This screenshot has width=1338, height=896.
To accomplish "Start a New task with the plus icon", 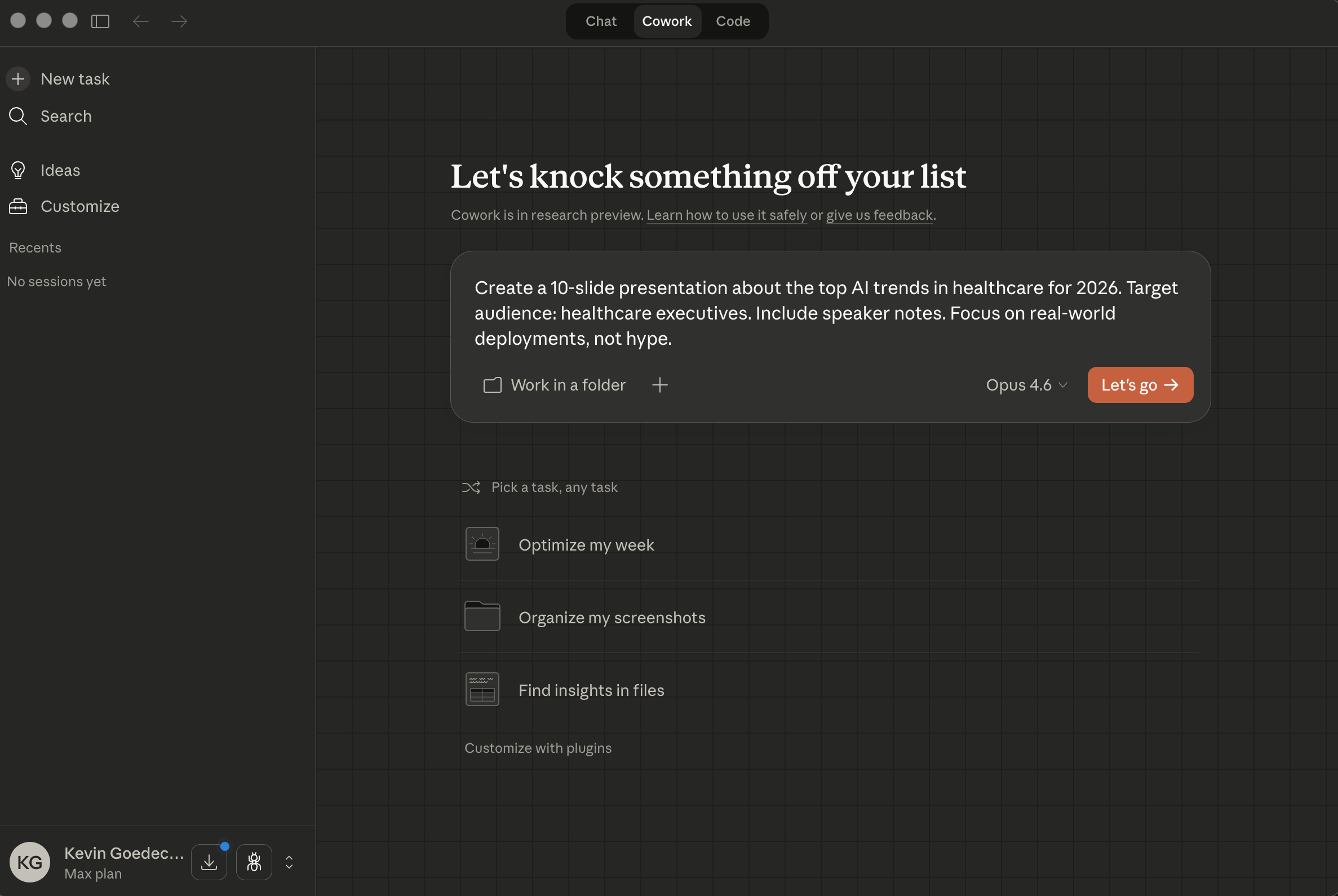I will tap(17, 79).
